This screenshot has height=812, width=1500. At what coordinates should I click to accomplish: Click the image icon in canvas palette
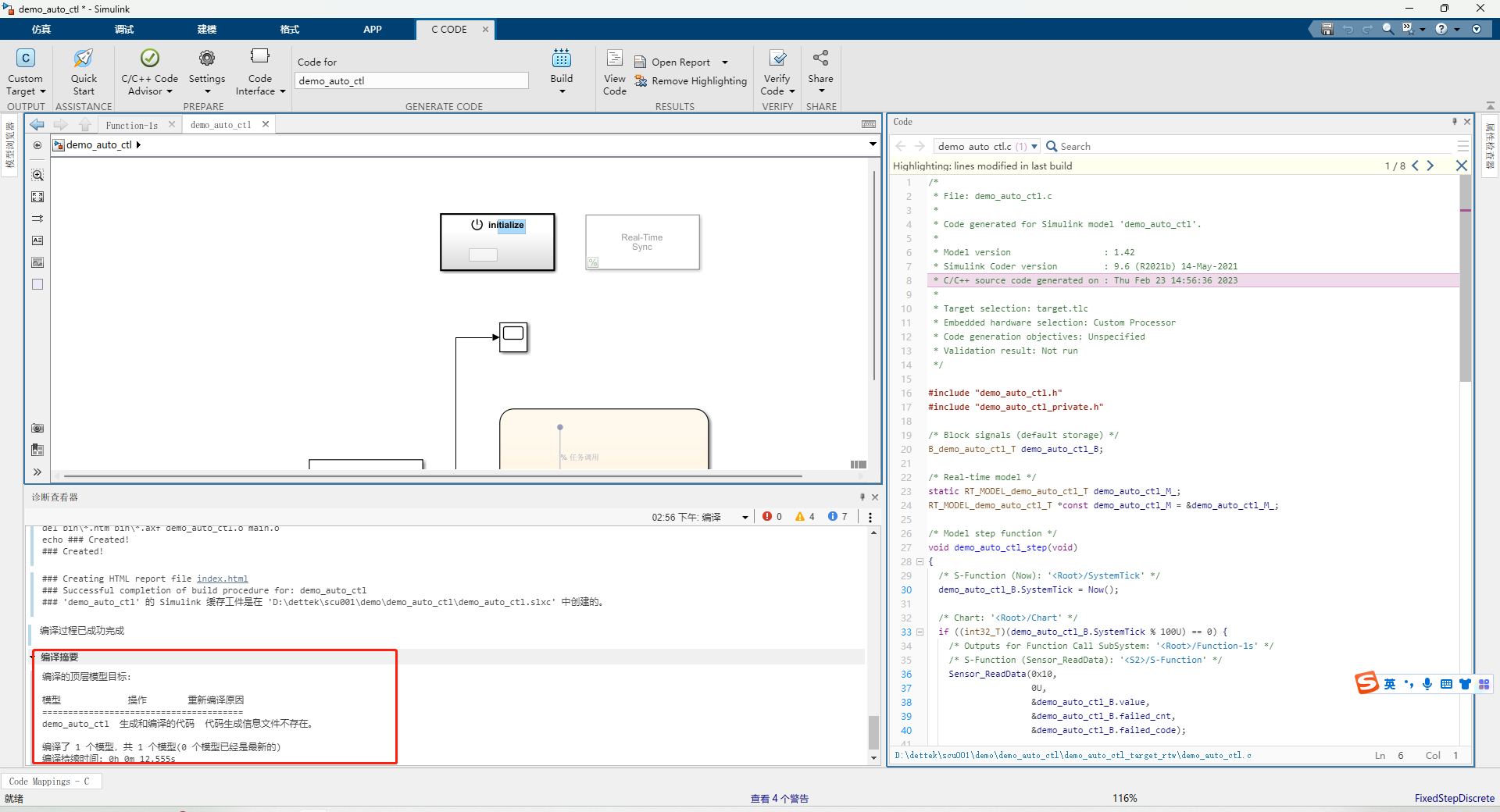[37, 262]
